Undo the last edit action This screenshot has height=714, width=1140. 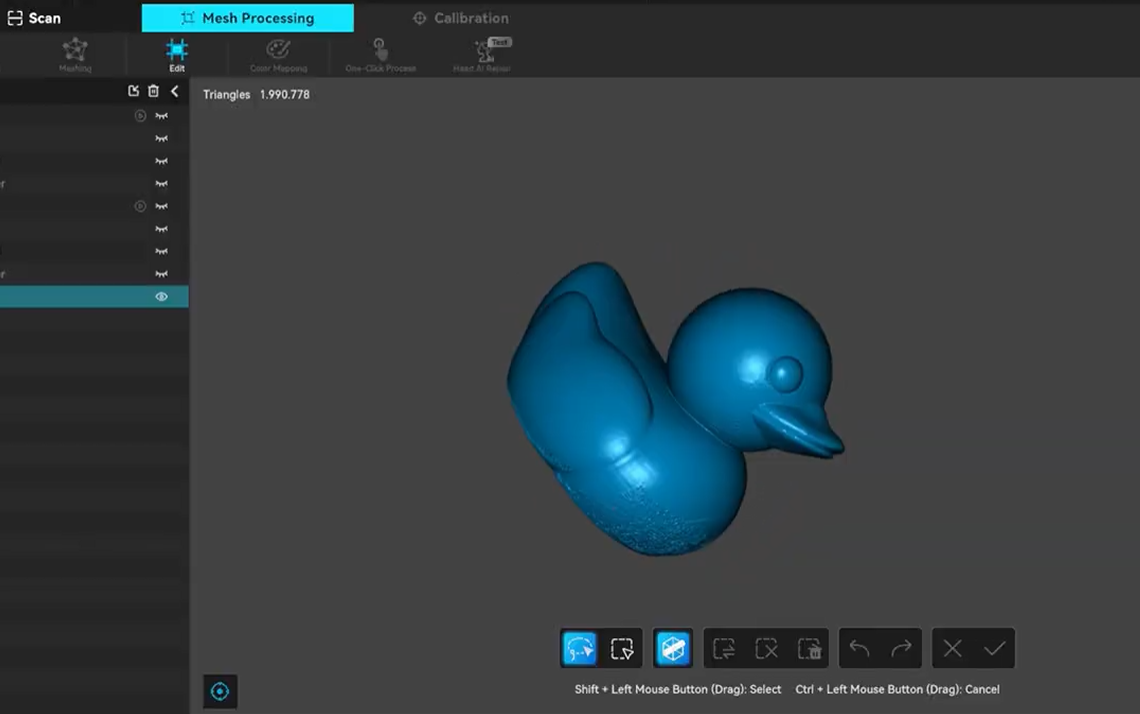[859, 649]
